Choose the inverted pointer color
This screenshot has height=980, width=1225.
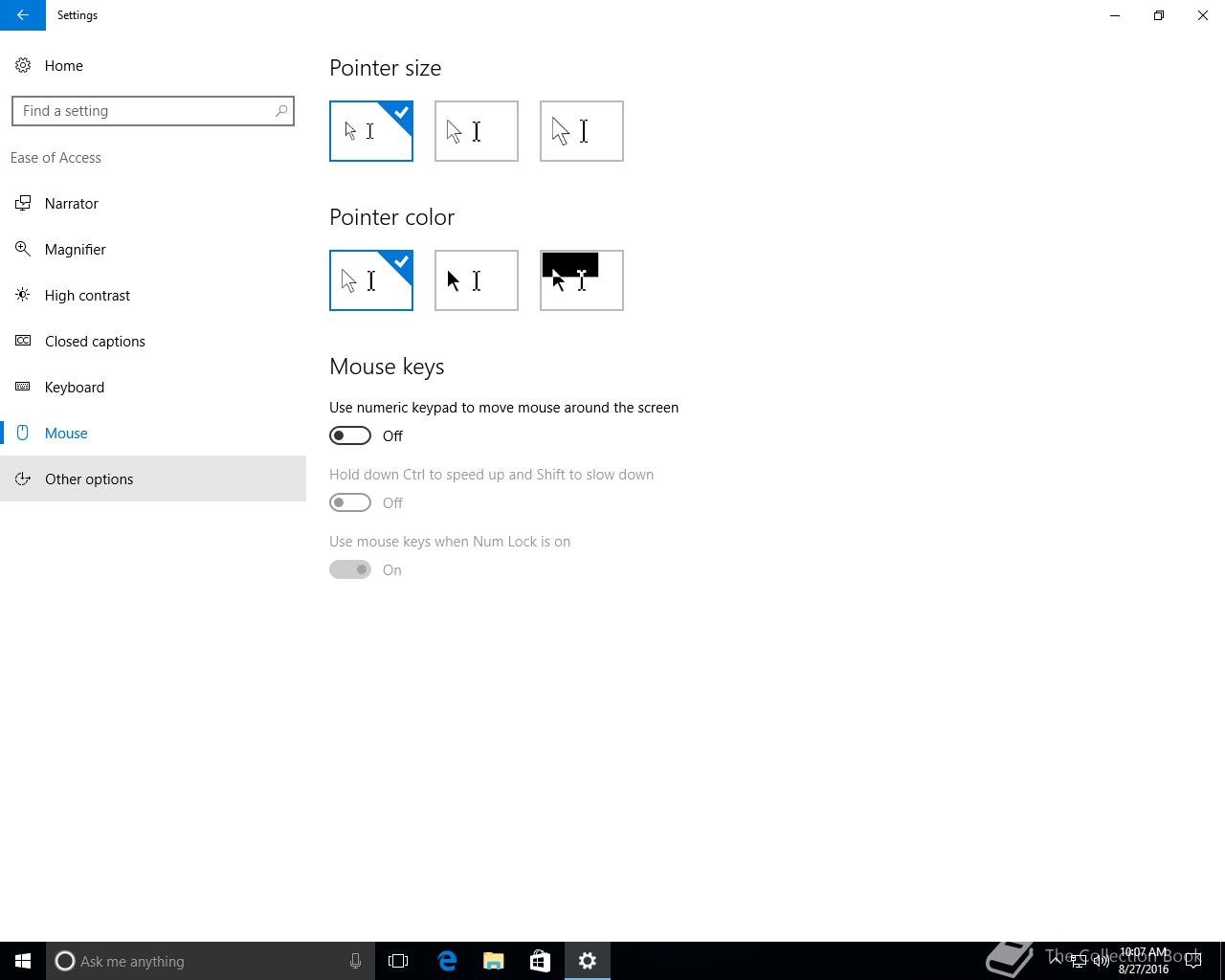(582, 280)
